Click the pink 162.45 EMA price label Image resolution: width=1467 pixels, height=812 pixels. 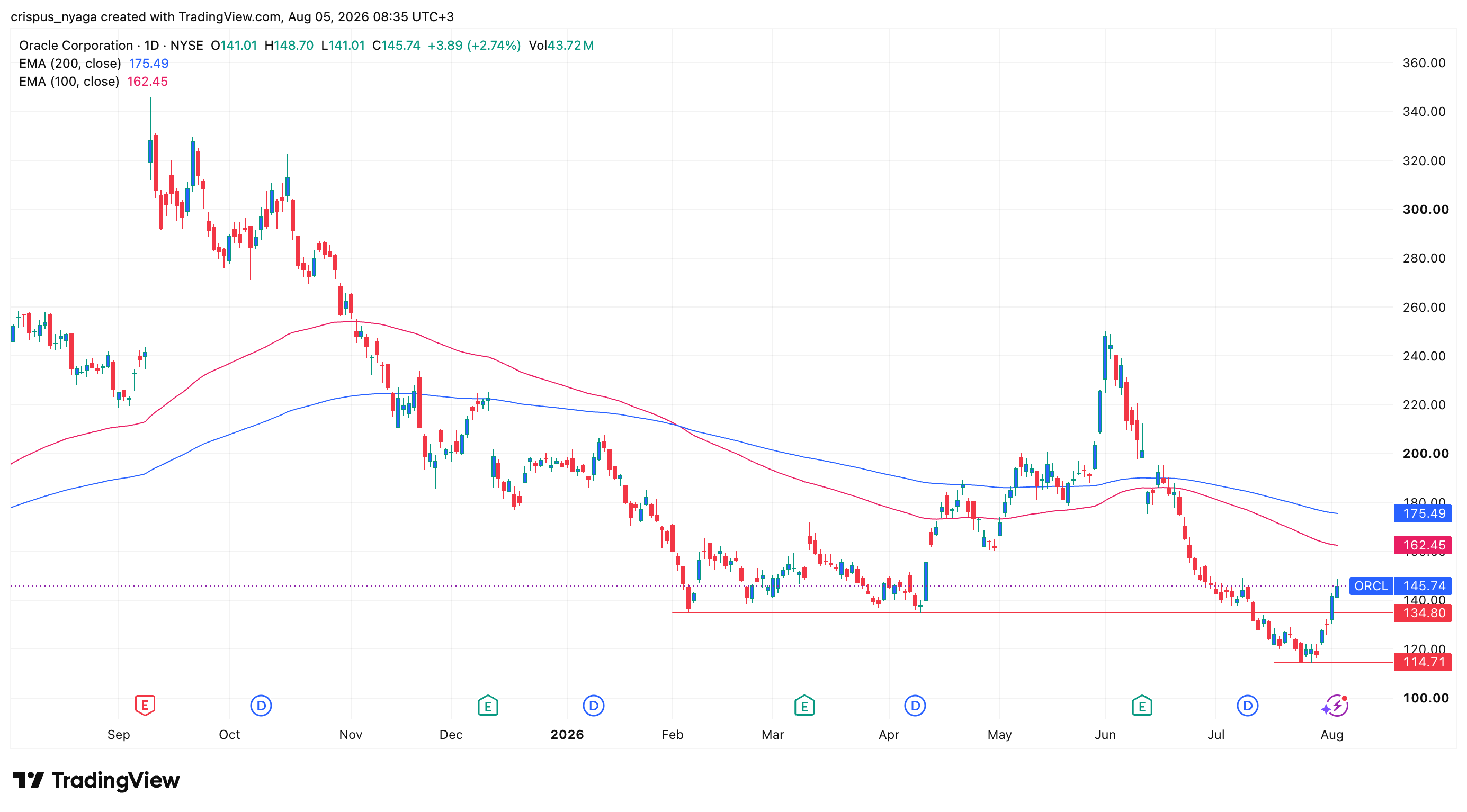coord(1423,545)
